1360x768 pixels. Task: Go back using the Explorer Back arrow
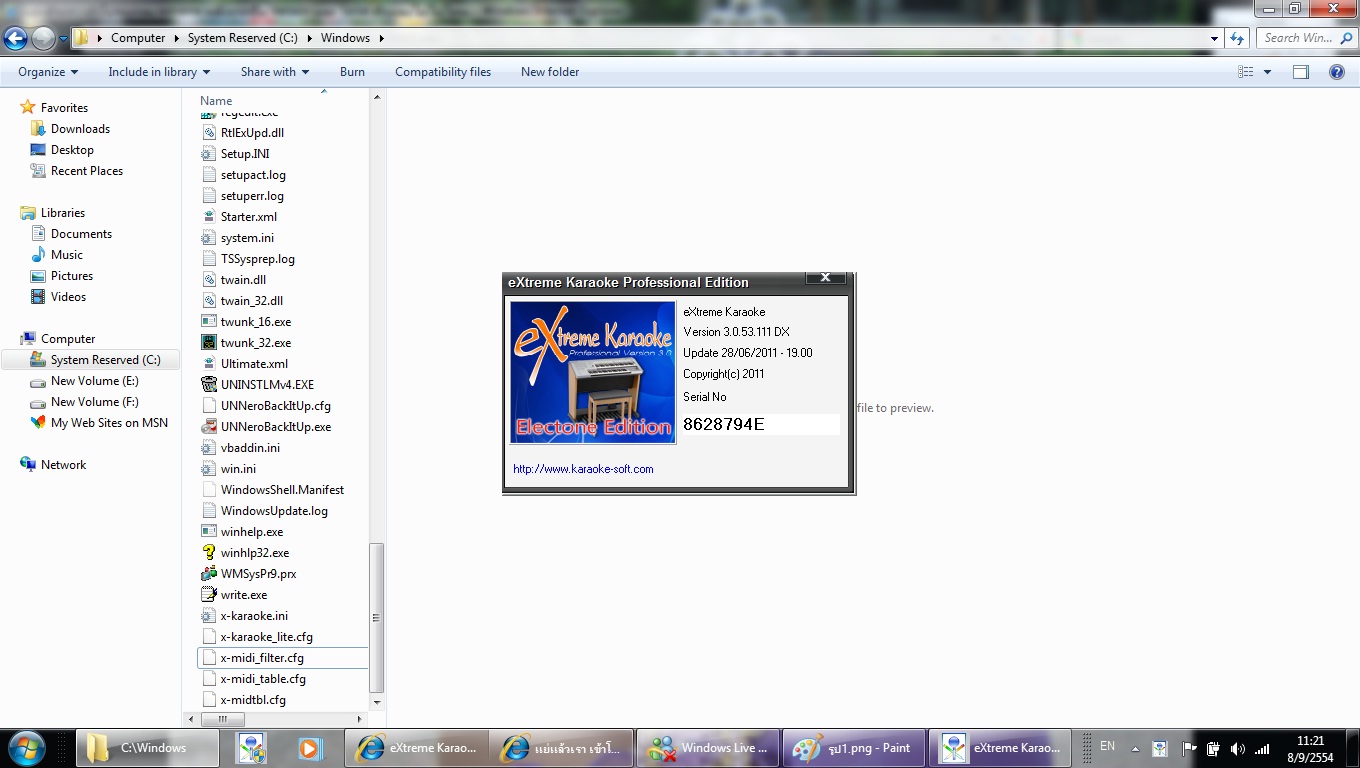(x=15, y=39)
